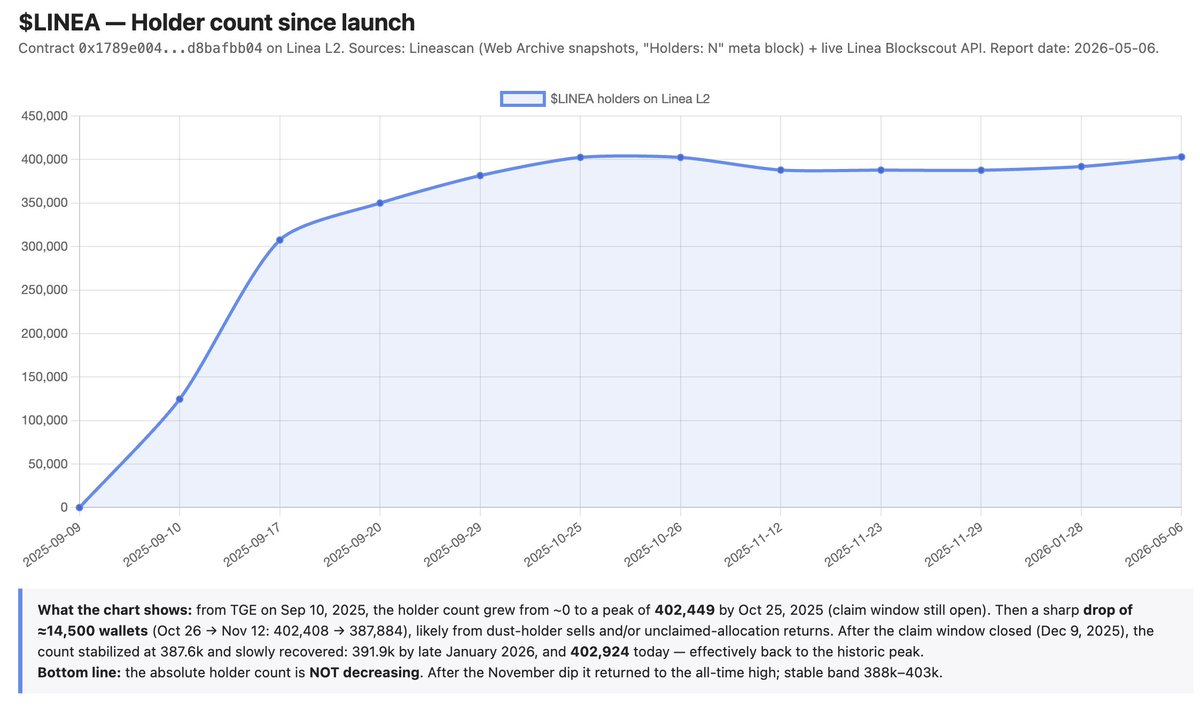Click the y-axis label 50,000

[46, 464]
